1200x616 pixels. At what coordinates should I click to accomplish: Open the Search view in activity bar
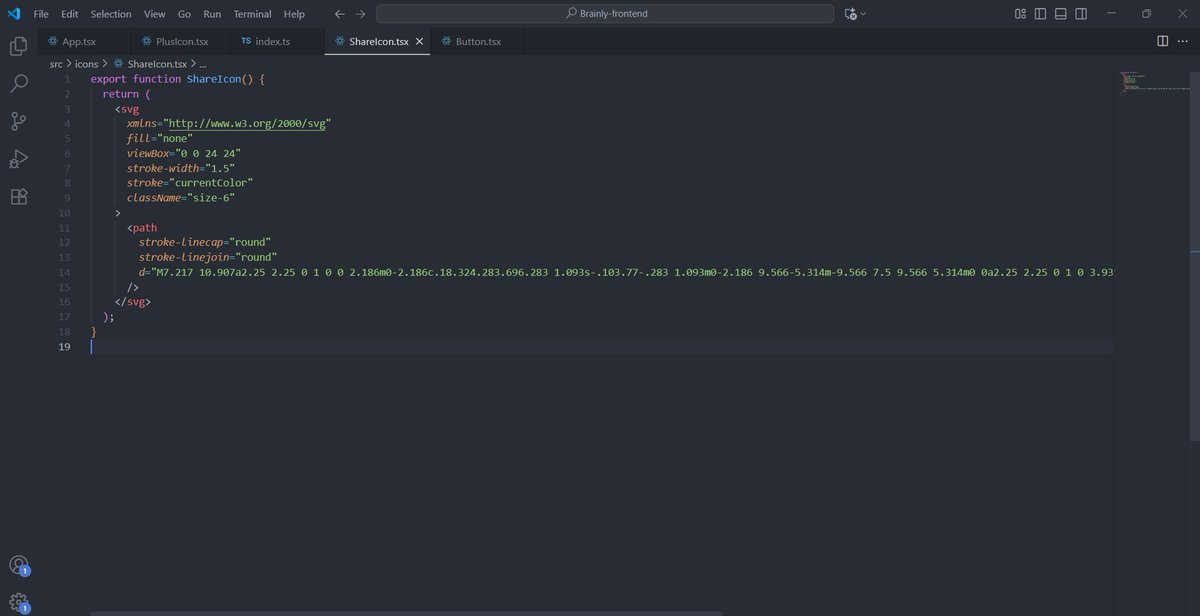(x=18, y=84)
